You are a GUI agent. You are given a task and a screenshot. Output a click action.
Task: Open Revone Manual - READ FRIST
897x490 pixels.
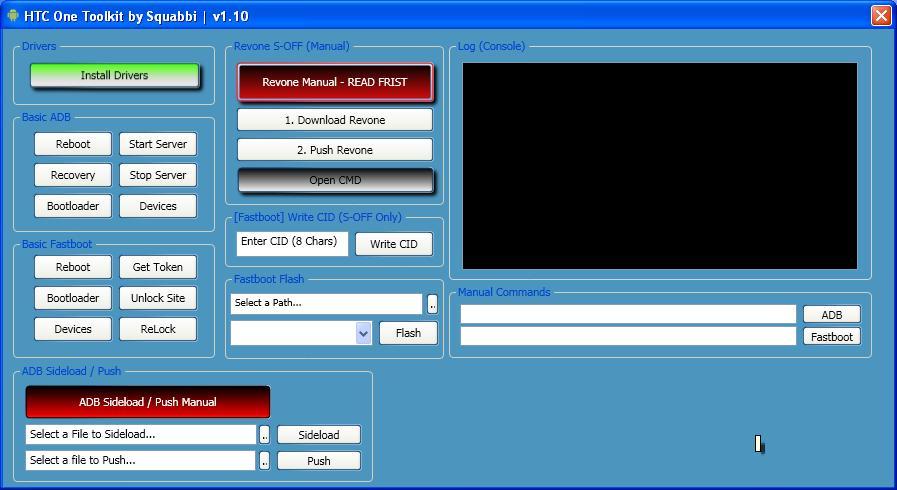click(335, 82)
